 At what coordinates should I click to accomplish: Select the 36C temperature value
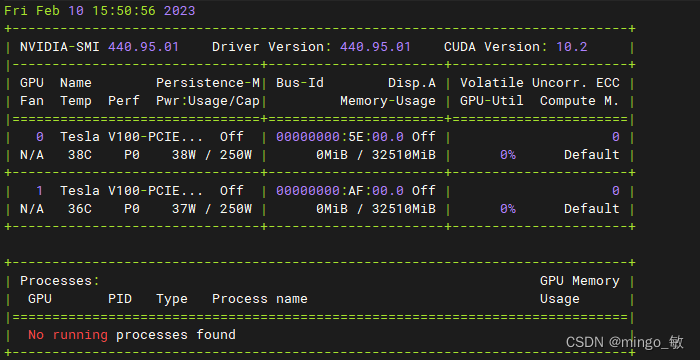click(79, 209)
